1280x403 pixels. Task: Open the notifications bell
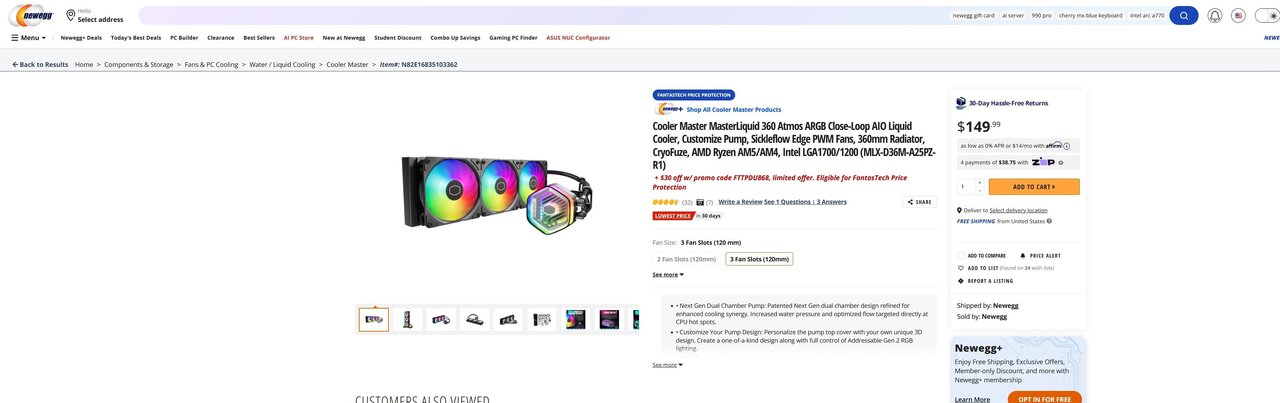point(1215,16)
